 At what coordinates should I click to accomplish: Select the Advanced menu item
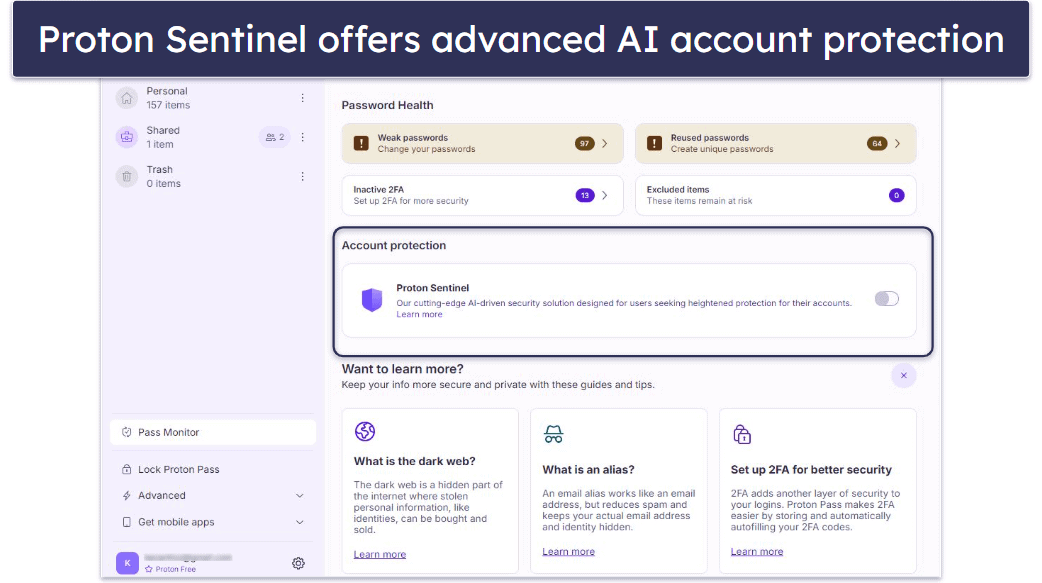[x=213, y=495]
